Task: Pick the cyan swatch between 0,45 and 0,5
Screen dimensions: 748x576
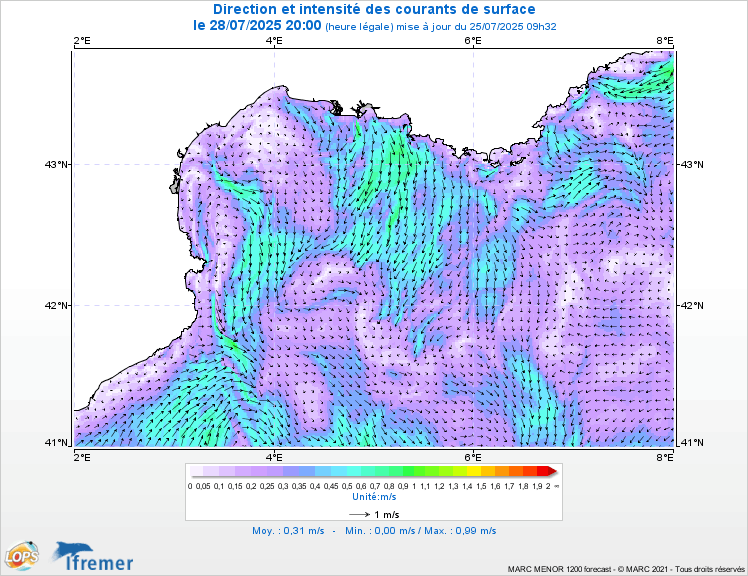Action: click(339, 471)
